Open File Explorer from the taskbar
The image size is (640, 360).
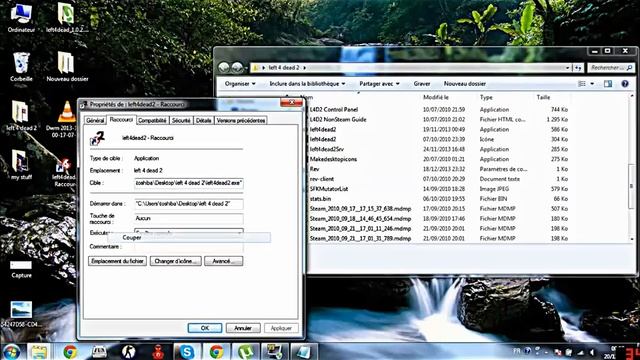tap(39, 352)
